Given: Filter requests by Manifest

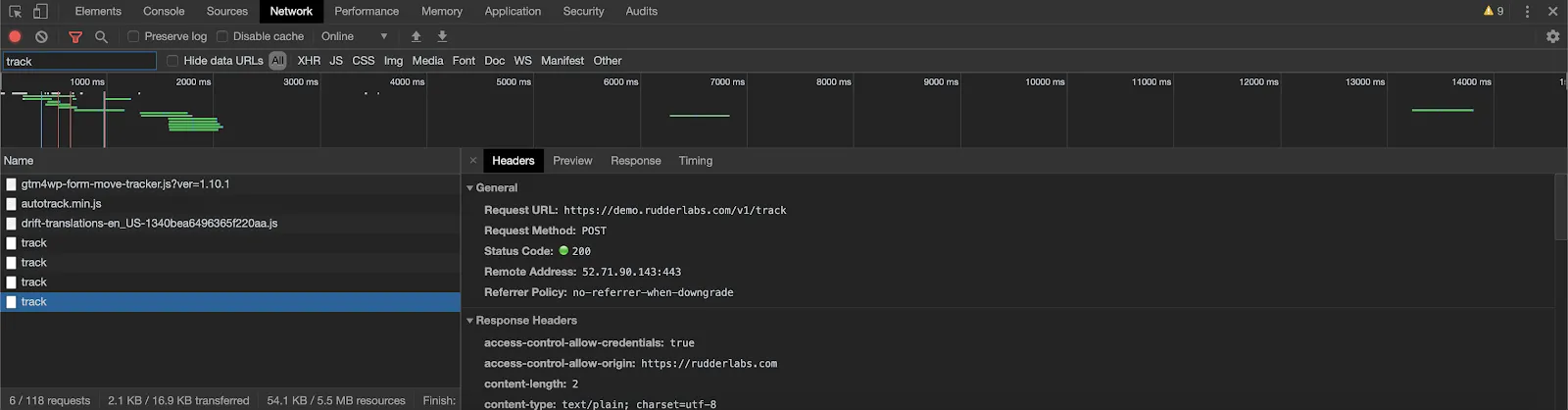Looking at the screenshot, I should [563, 61].
